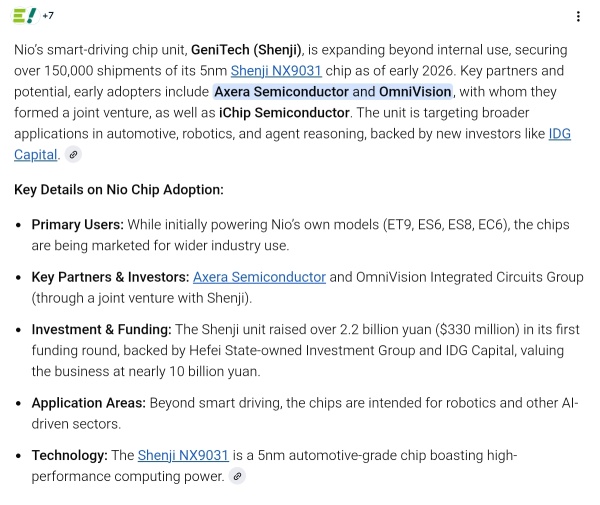Click the green E! source favicon
This screenshot has height=505, width=600.
point(25,16)
